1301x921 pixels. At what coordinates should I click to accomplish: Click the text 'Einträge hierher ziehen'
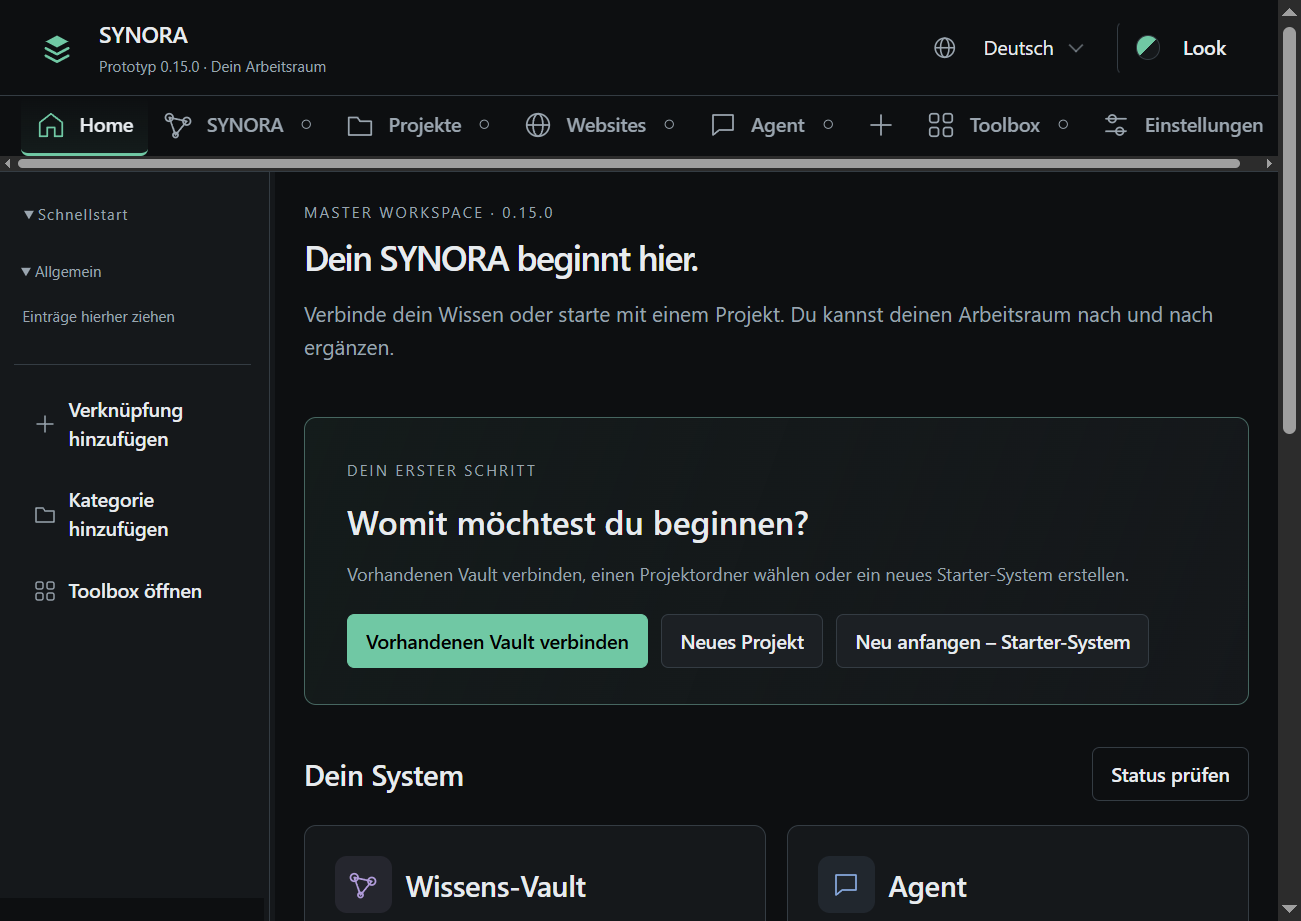pyautogui.click(x=99, y=317)
